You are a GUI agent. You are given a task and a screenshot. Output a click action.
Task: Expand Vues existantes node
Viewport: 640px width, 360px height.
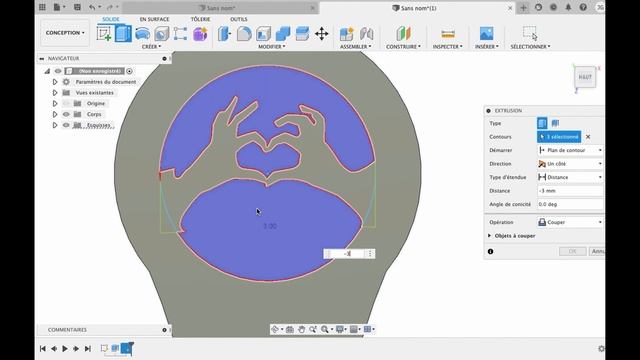55,93
